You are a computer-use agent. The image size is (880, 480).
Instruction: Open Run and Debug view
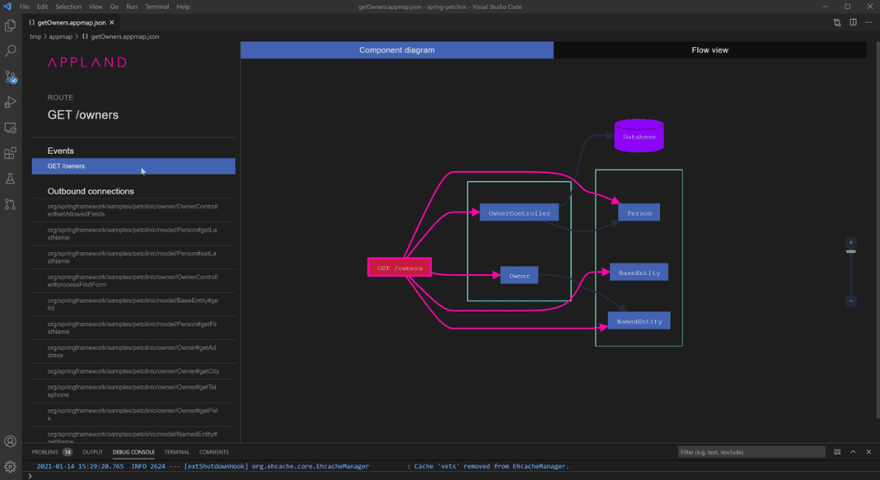click(10, 102)
